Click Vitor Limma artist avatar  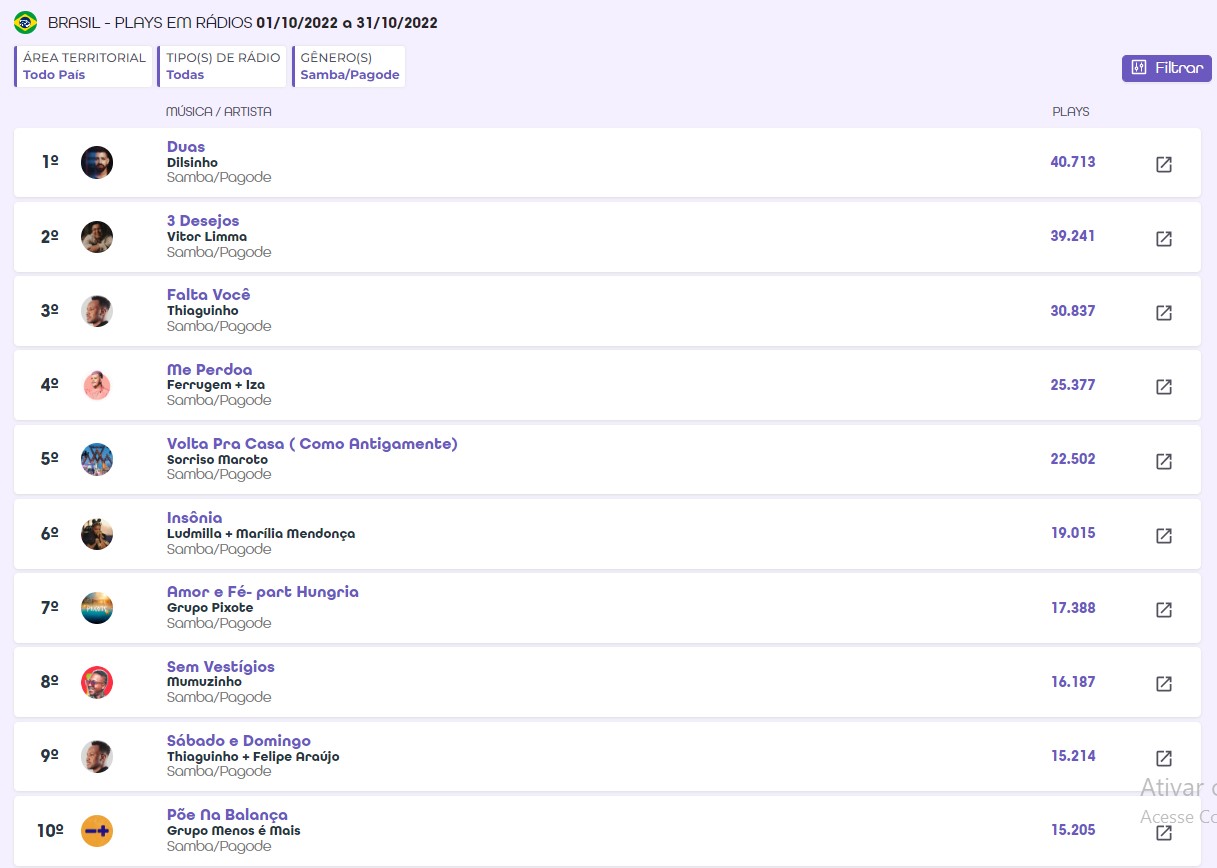click(97, 237)
